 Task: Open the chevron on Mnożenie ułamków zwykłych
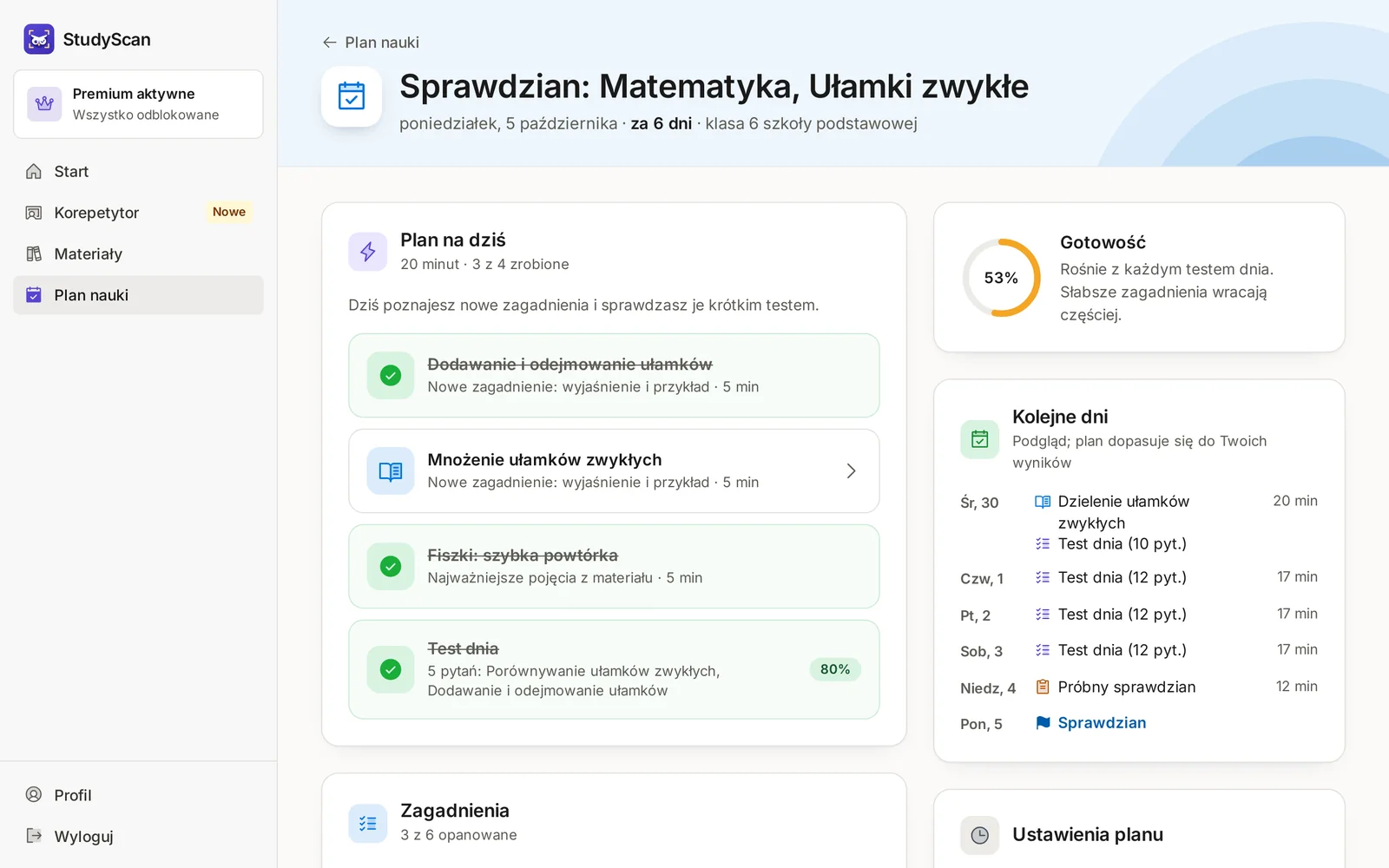(x=852, y=470)
